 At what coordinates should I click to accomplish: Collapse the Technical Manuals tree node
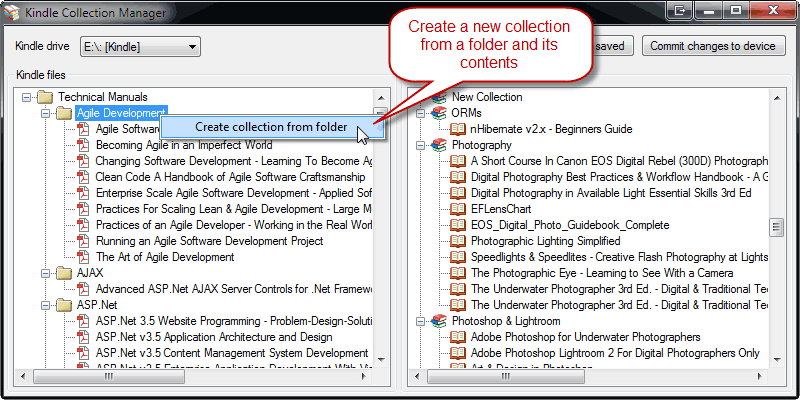(x=27, y=97)
